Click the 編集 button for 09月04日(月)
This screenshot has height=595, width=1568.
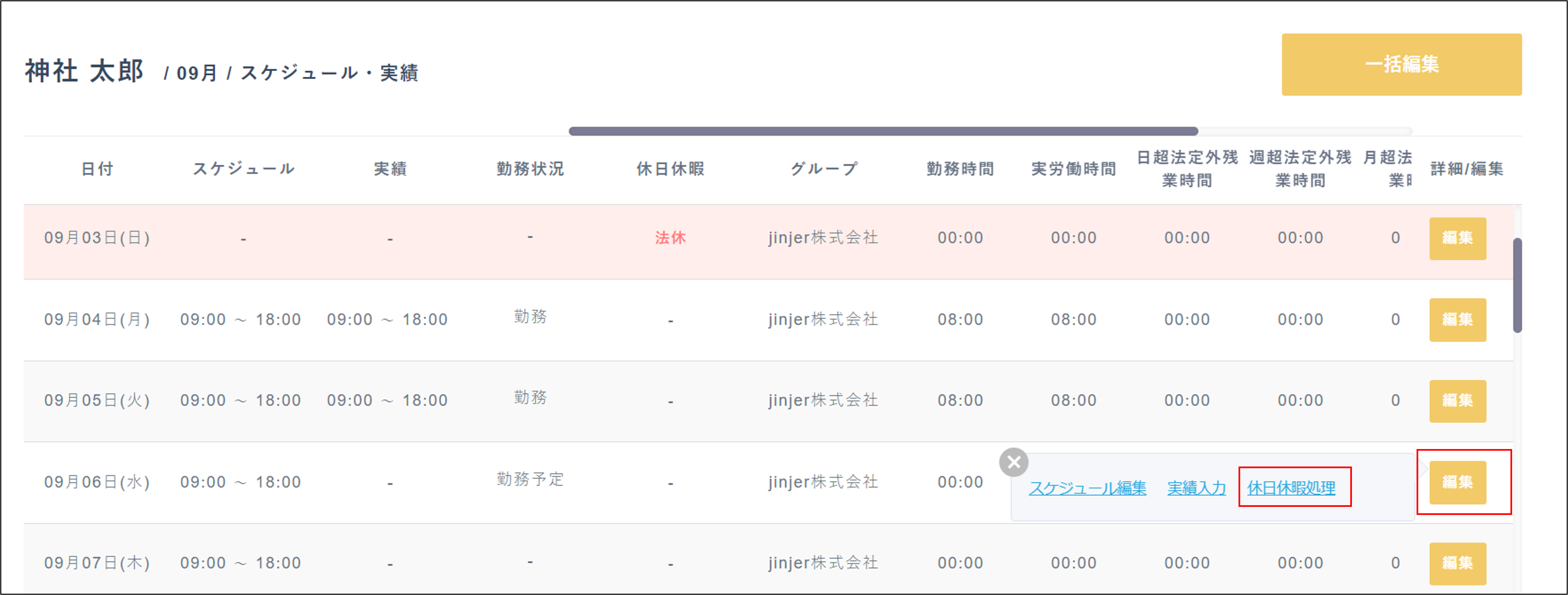(x=1458, y=320)
